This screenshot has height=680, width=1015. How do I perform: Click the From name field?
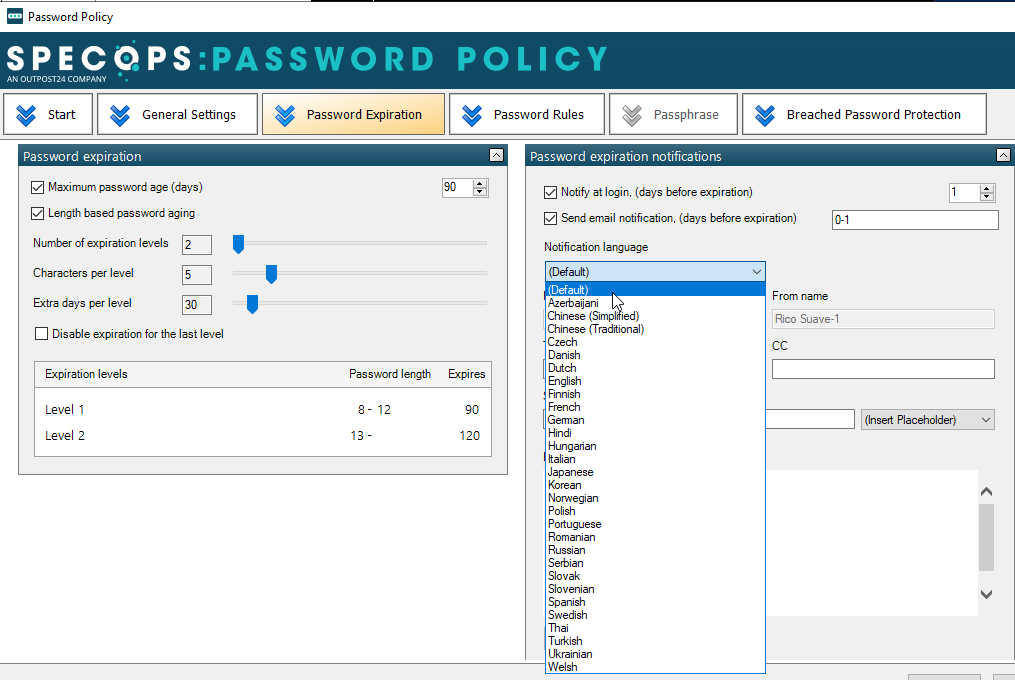(883, 319)
